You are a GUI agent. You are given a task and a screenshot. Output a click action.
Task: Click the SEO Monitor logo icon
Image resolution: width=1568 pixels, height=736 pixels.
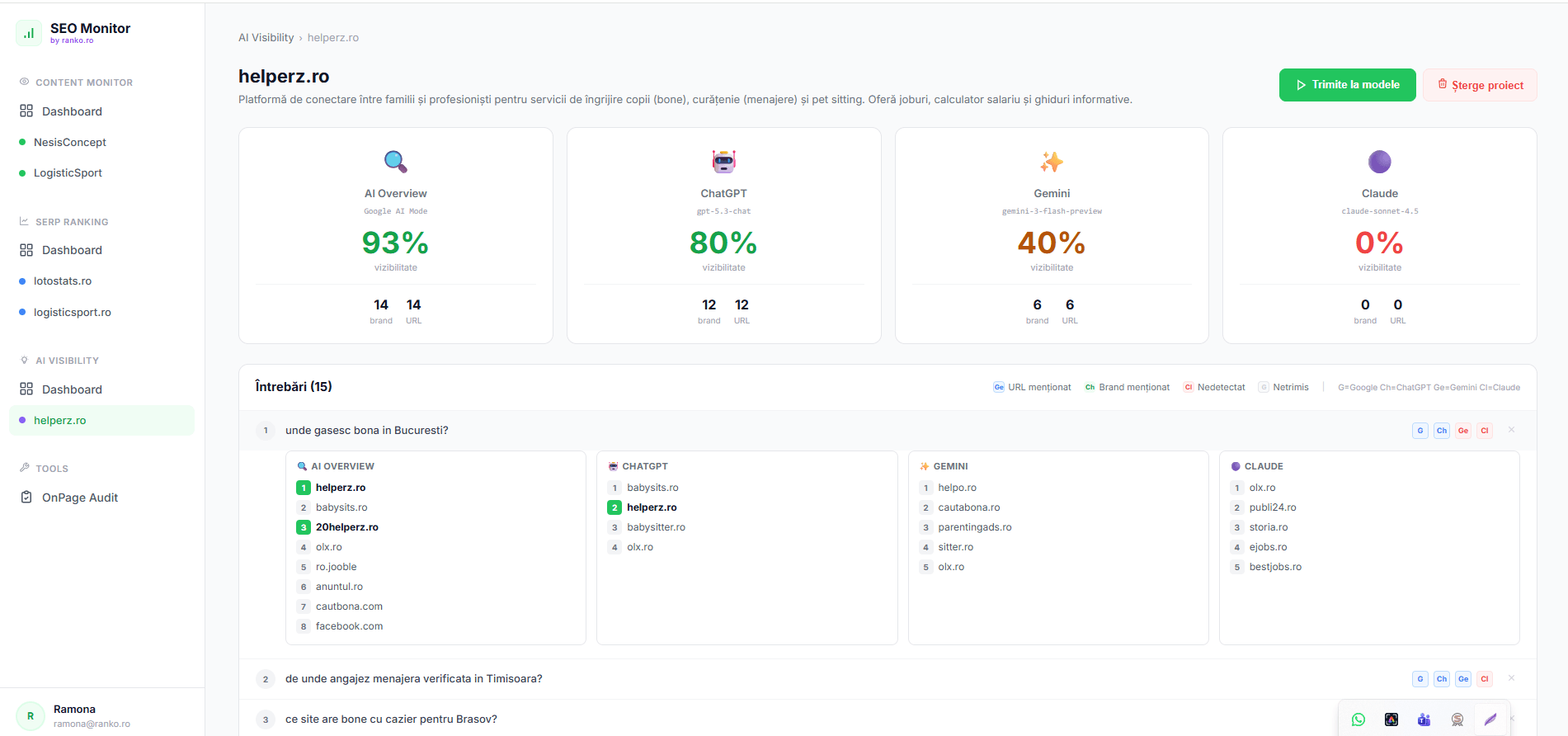29,33
